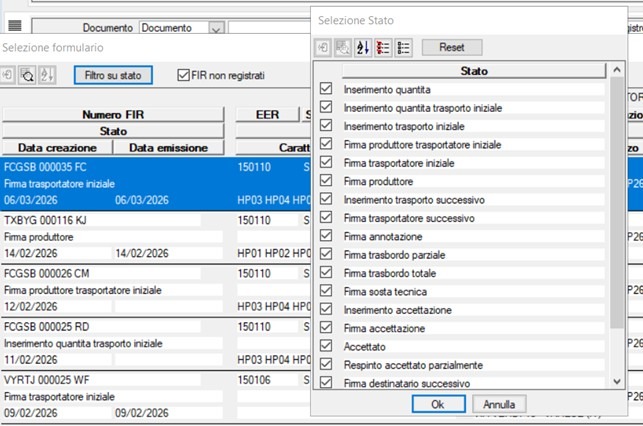Click the sort icon in Selezione formulario toolbar
This screenshot has width=643, height=426.
pyautogui.click(x=46, y=75)
